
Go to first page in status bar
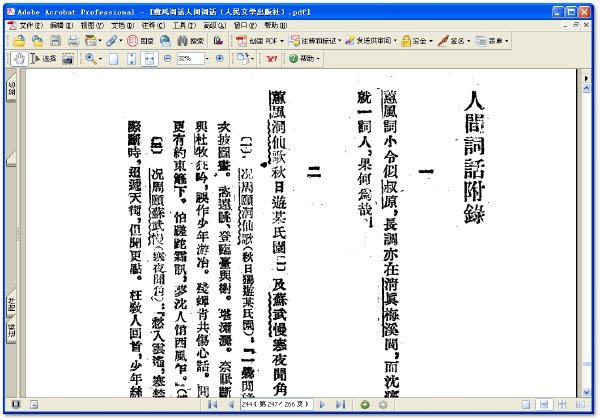click(x=212, y=404)
